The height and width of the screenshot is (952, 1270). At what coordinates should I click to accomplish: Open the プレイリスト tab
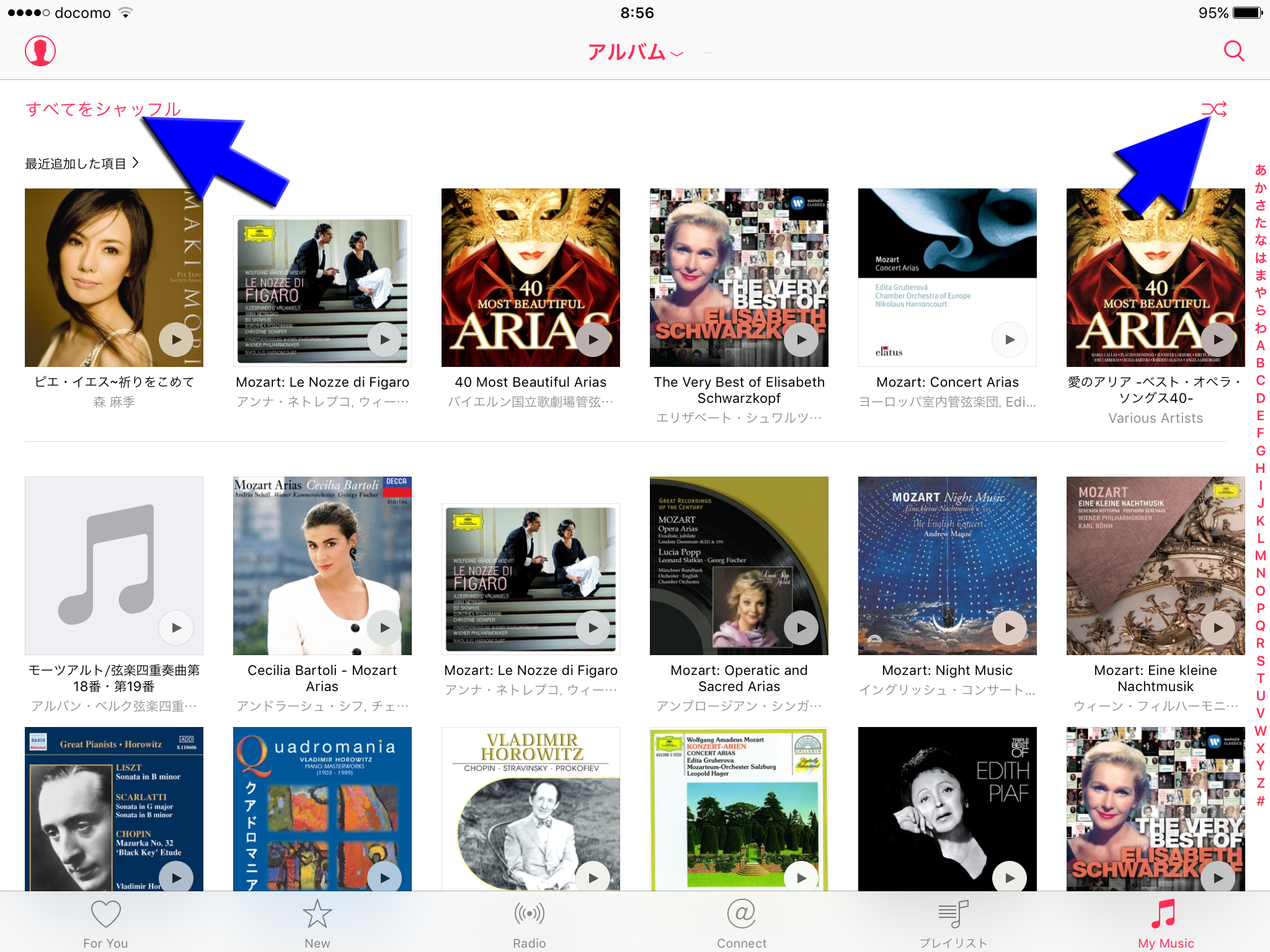point(953,923)
